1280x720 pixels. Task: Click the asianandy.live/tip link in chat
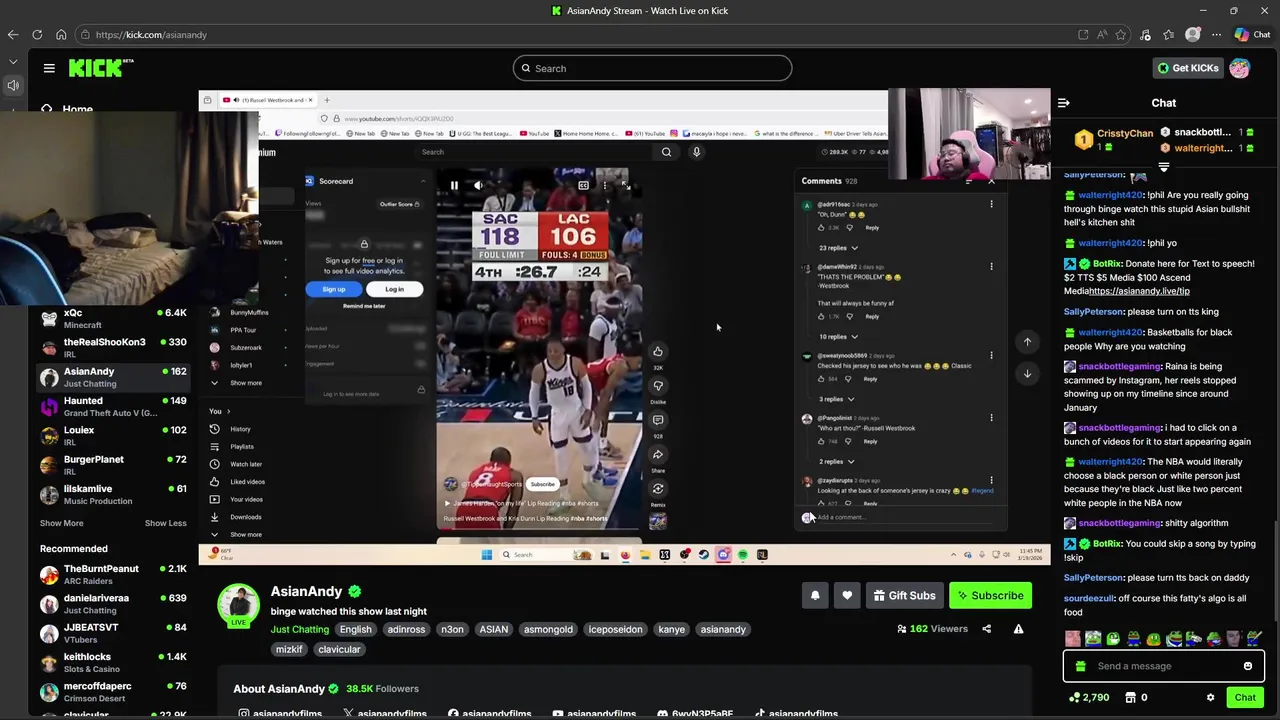[1139, 291]
